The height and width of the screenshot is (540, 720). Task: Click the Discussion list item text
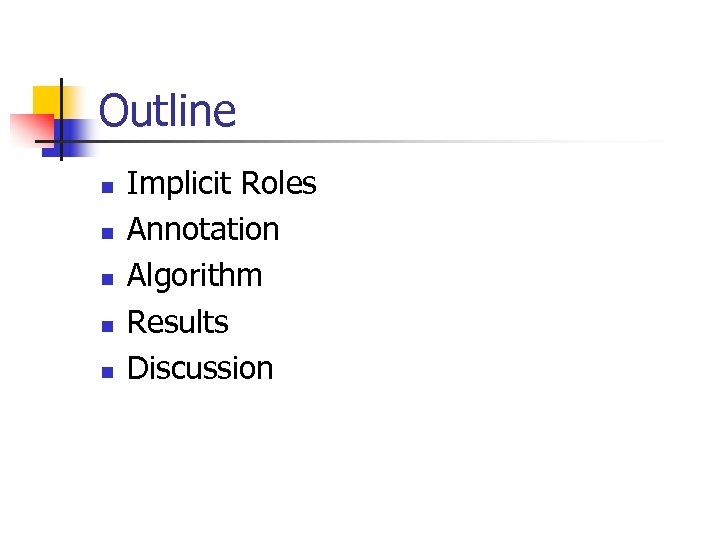[x=200, y=368]
